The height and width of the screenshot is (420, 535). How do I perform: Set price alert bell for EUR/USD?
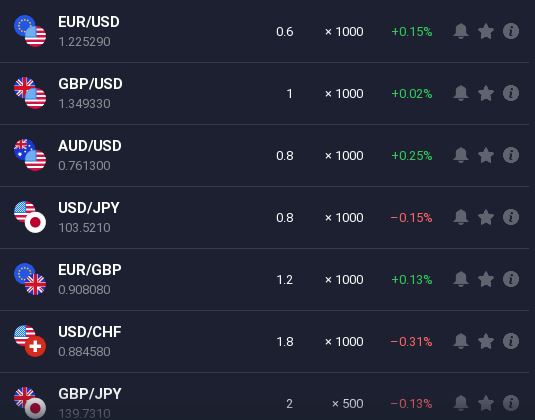(x=461, y=31)
